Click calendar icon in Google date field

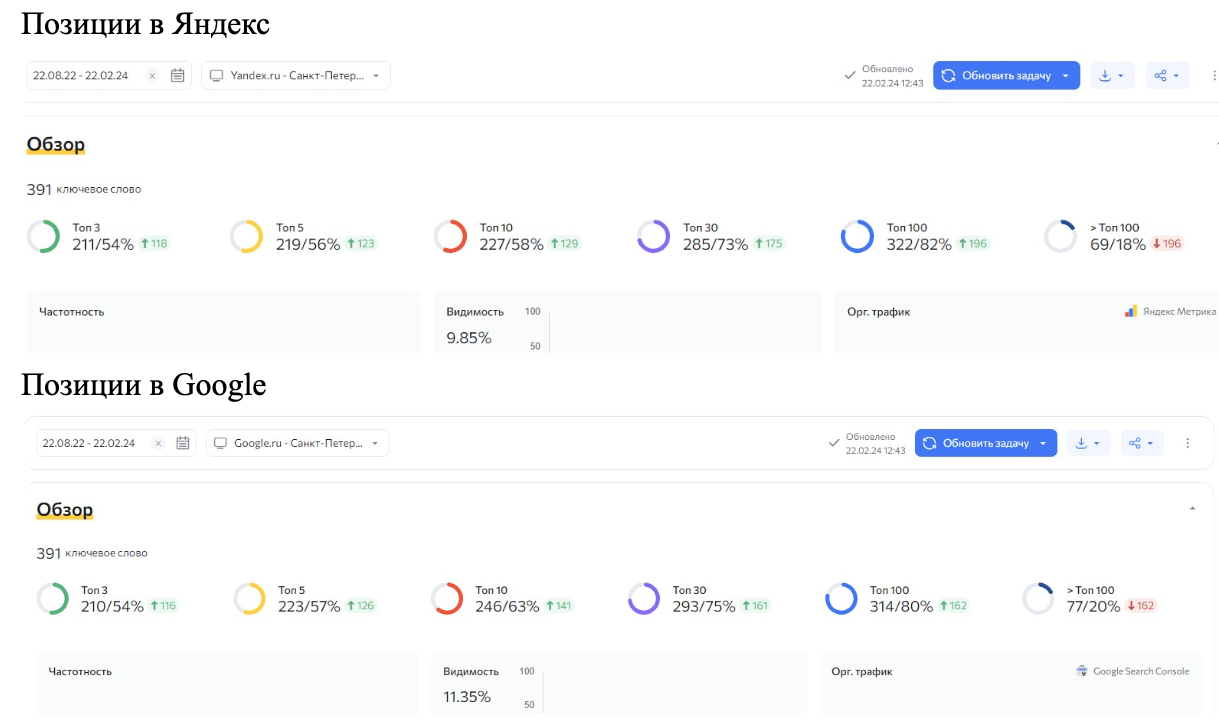[183, 443]
